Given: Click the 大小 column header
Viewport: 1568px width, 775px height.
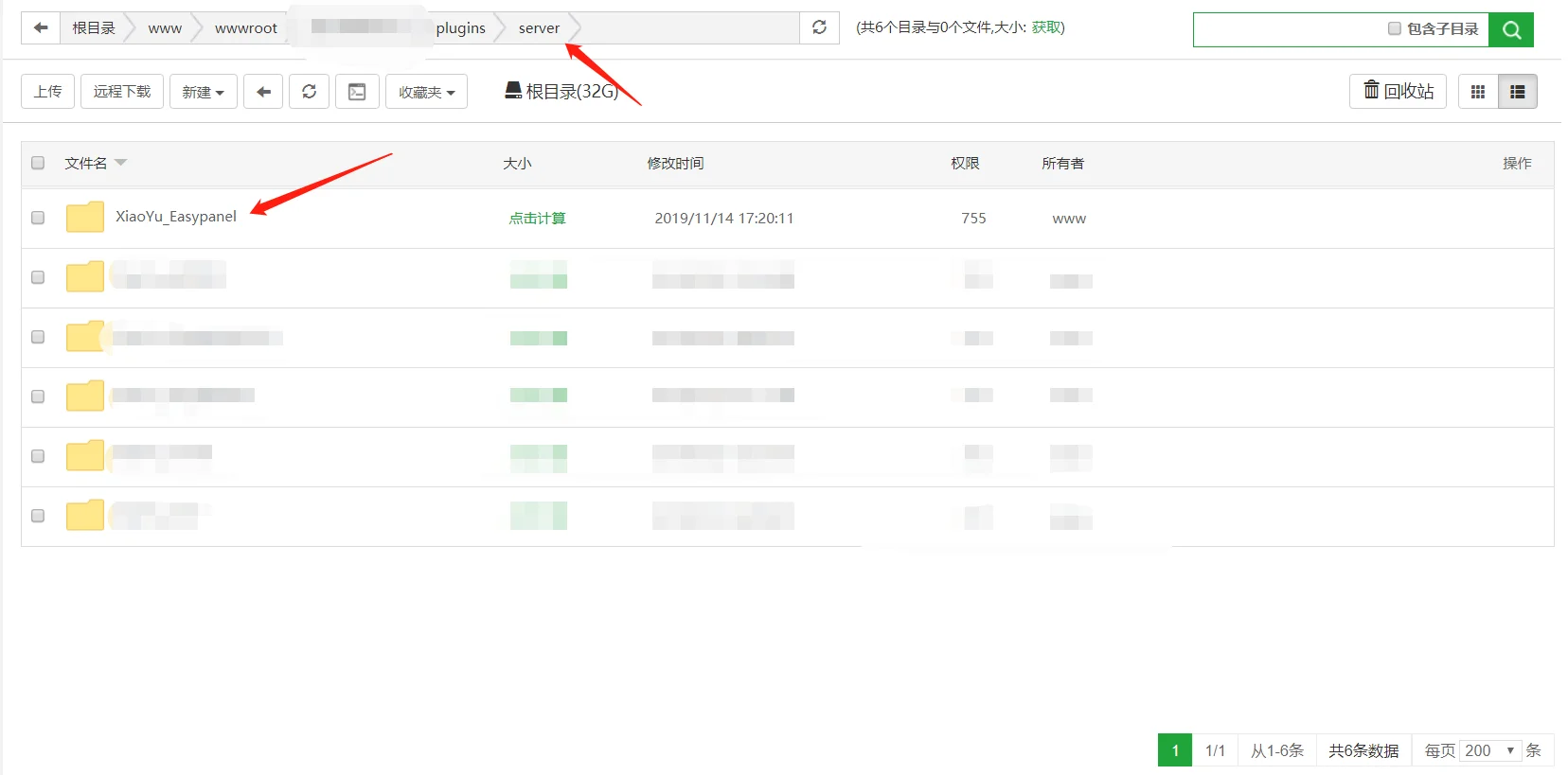Looking at the screenshot, I should click(517, 163).
